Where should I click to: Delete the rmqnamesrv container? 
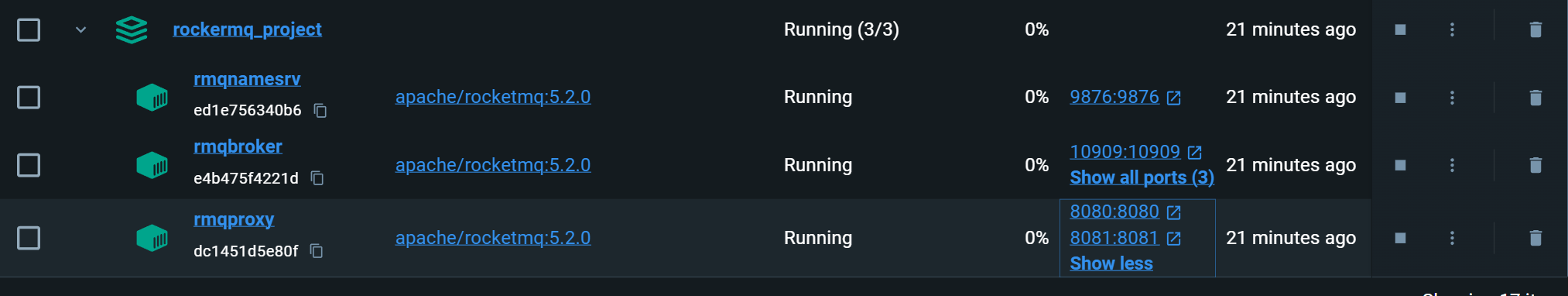(x=1535, y=97)
